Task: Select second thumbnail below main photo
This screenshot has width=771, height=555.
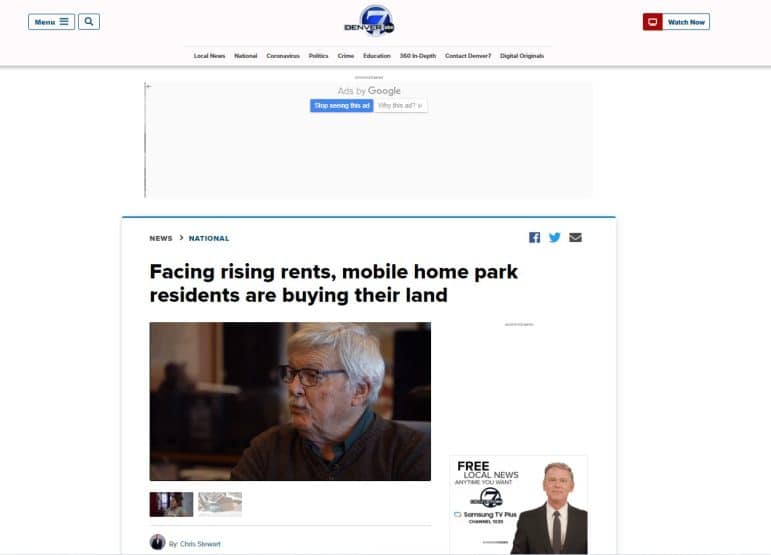Action: tap(220, 504)
